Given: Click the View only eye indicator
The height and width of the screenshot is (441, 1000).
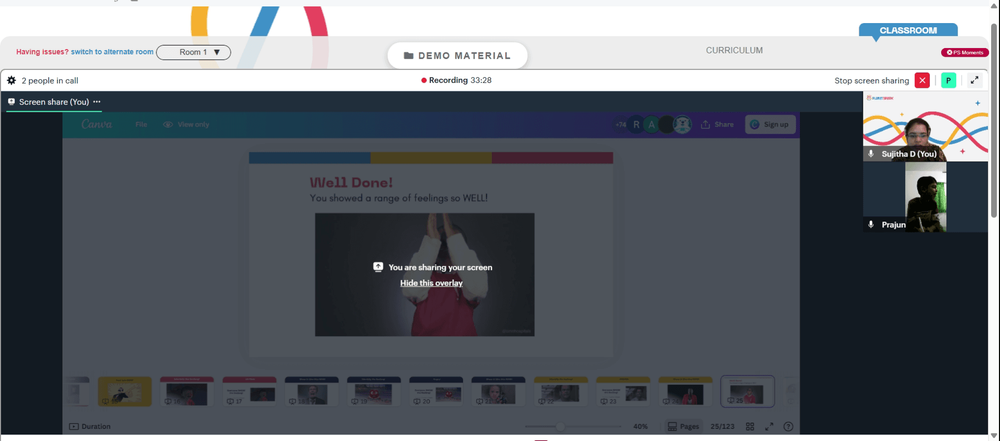Looking at the screenshot, I should 186,124.
